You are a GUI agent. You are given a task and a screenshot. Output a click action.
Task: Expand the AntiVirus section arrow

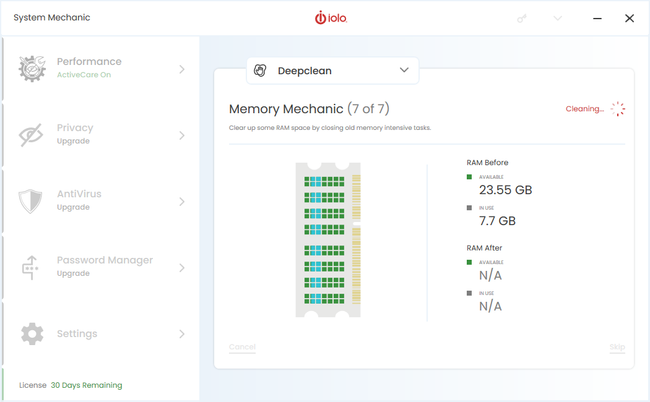coord(182,201)
